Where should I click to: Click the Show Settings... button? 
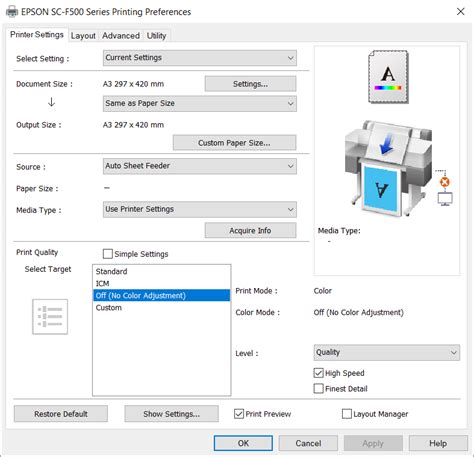[172, 414]
